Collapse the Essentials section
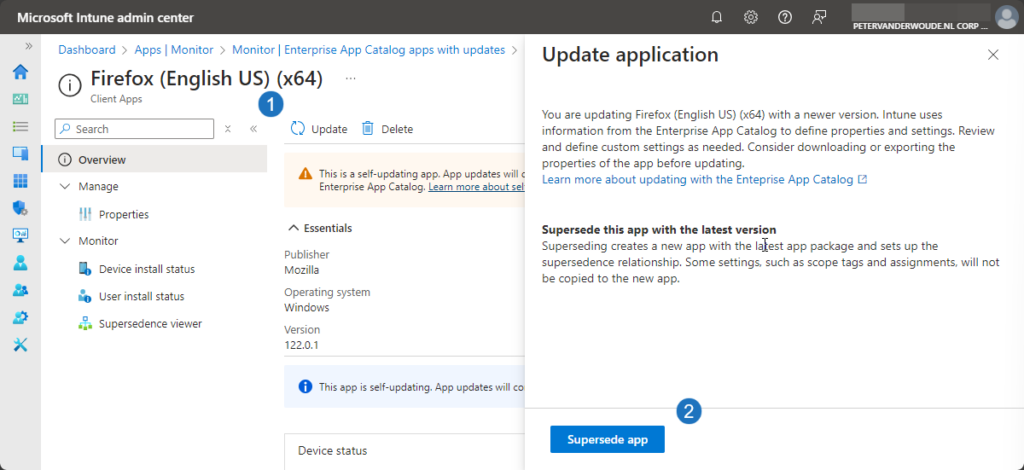 (x=293, y=228)
